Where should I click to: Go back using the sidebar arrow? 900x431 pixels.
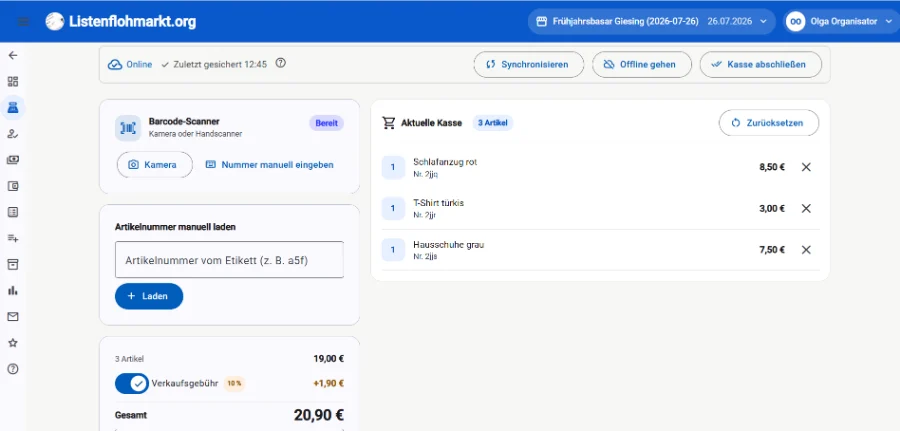(13, 55)
